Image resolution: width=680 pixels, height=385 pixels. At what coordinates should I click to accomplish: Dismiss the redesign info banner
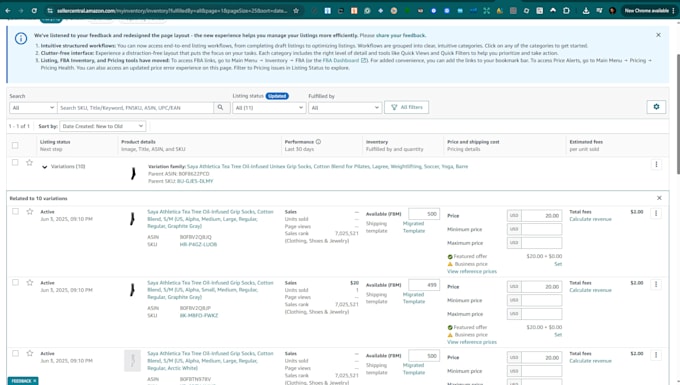[x=658, y=35]
